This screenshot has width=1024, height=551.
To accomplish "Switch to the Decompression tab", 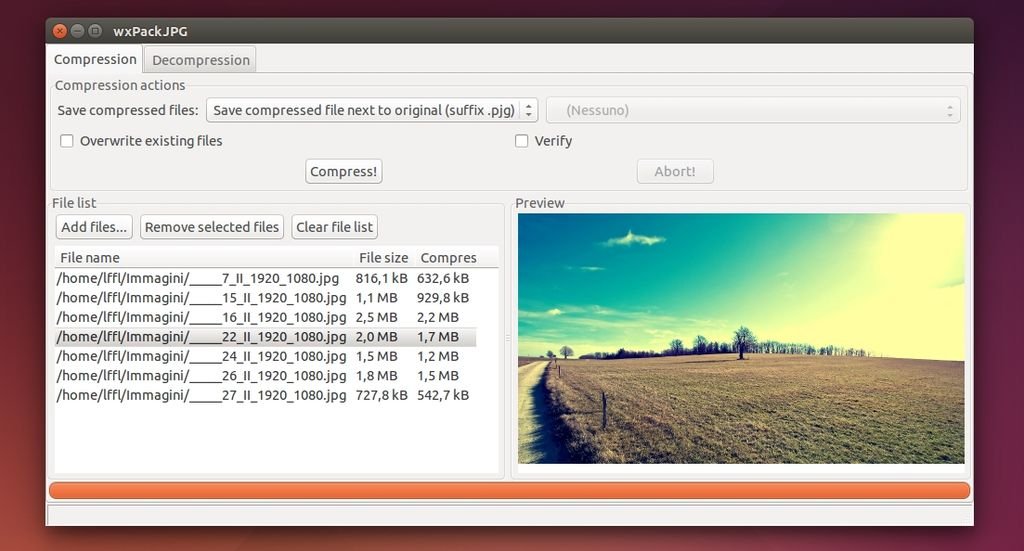I will [x=200, y=59].
